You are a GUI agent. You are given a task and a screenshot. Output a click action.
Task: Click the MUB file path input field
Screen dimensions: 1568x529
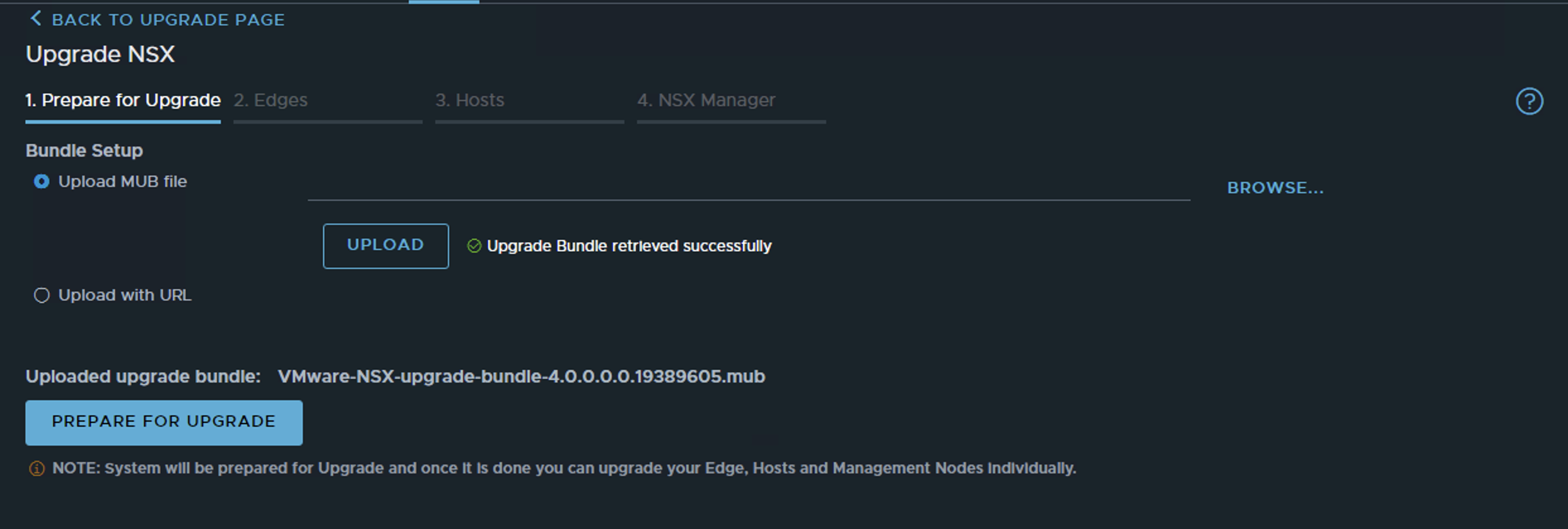coord(748,188)
